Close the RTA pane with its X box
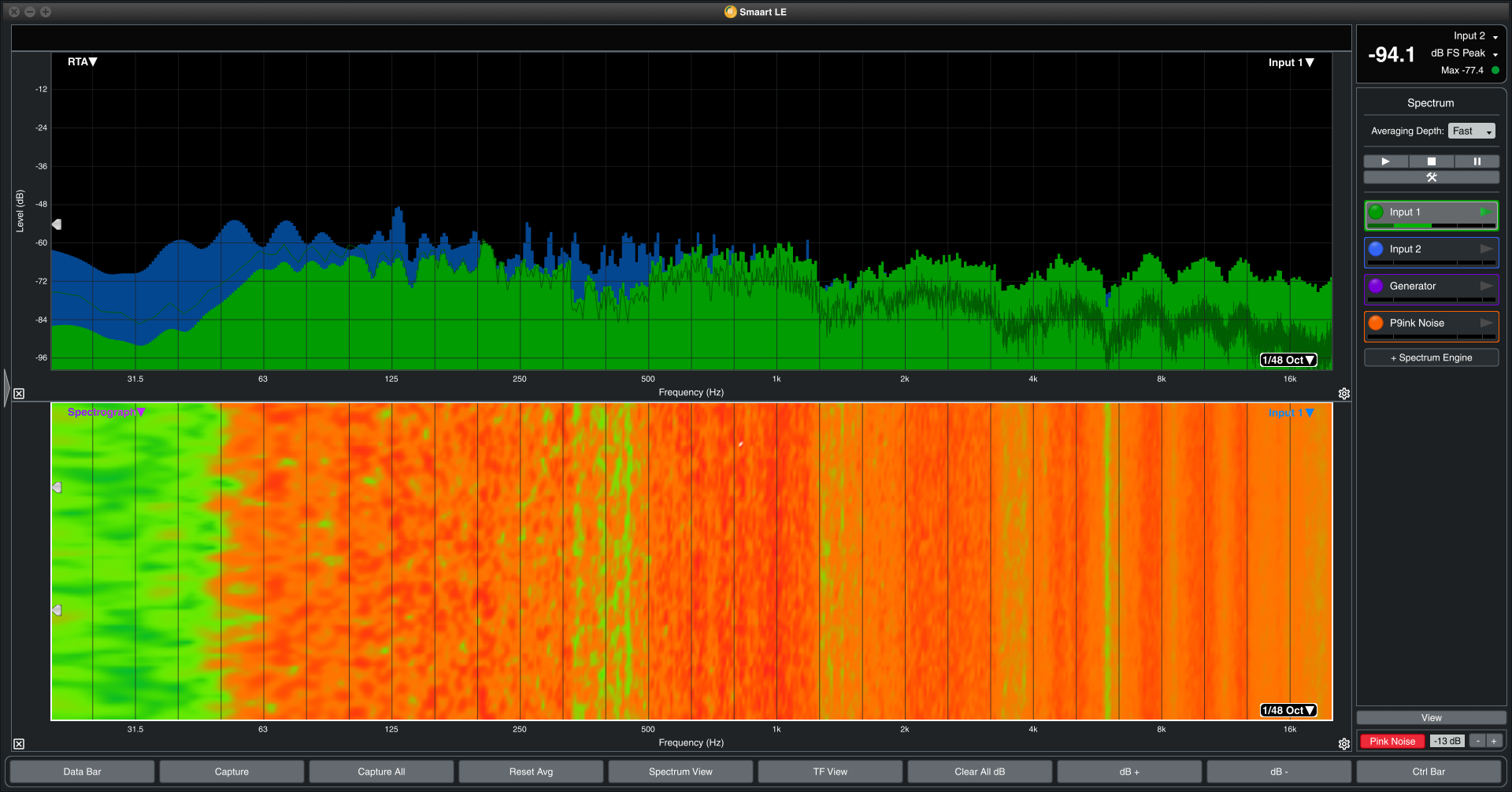This screenshot has height=792, width=1512. point(19,394)
